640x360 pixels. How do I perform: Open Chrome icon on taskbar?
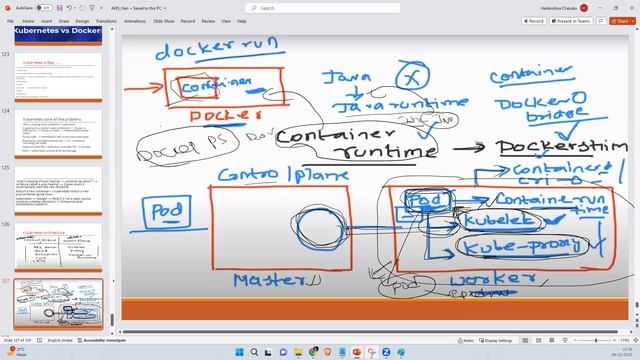tap(313, 351)
